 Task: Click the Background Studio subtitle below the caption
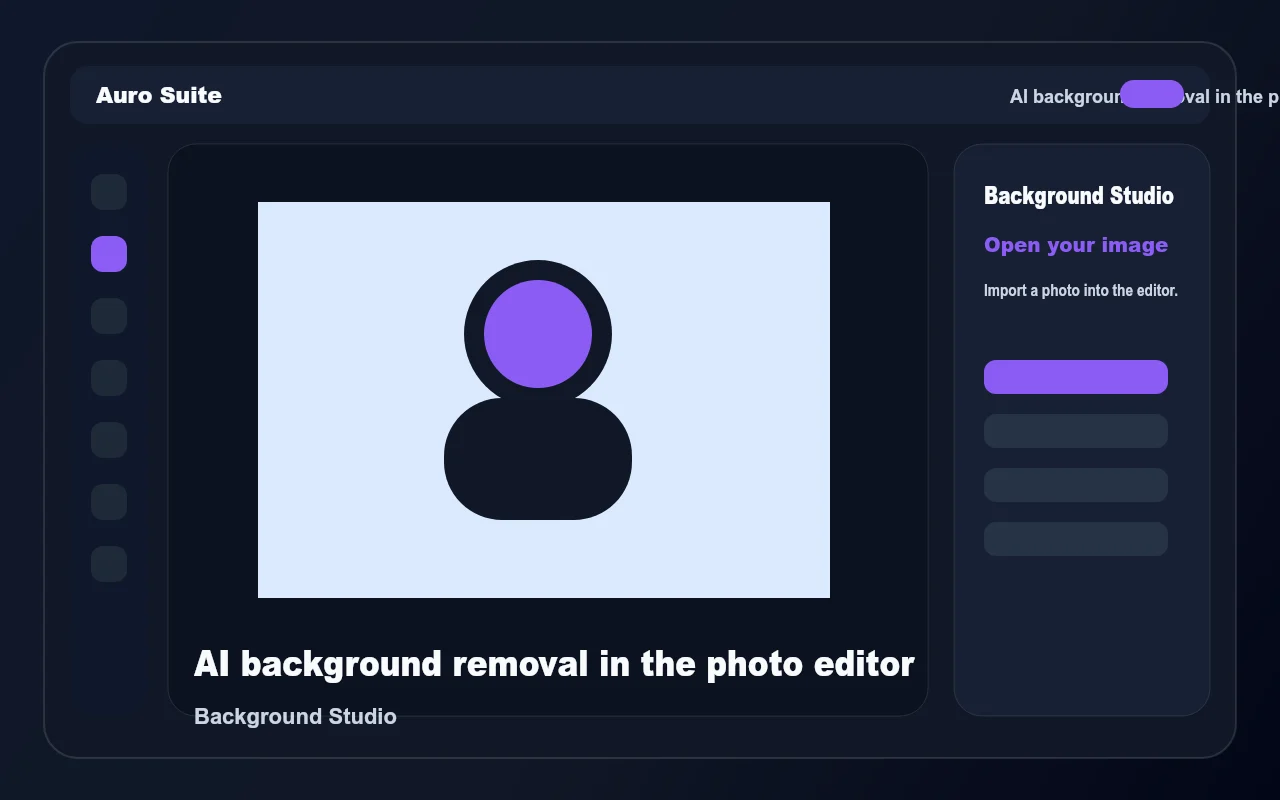[x=295, y=716]
